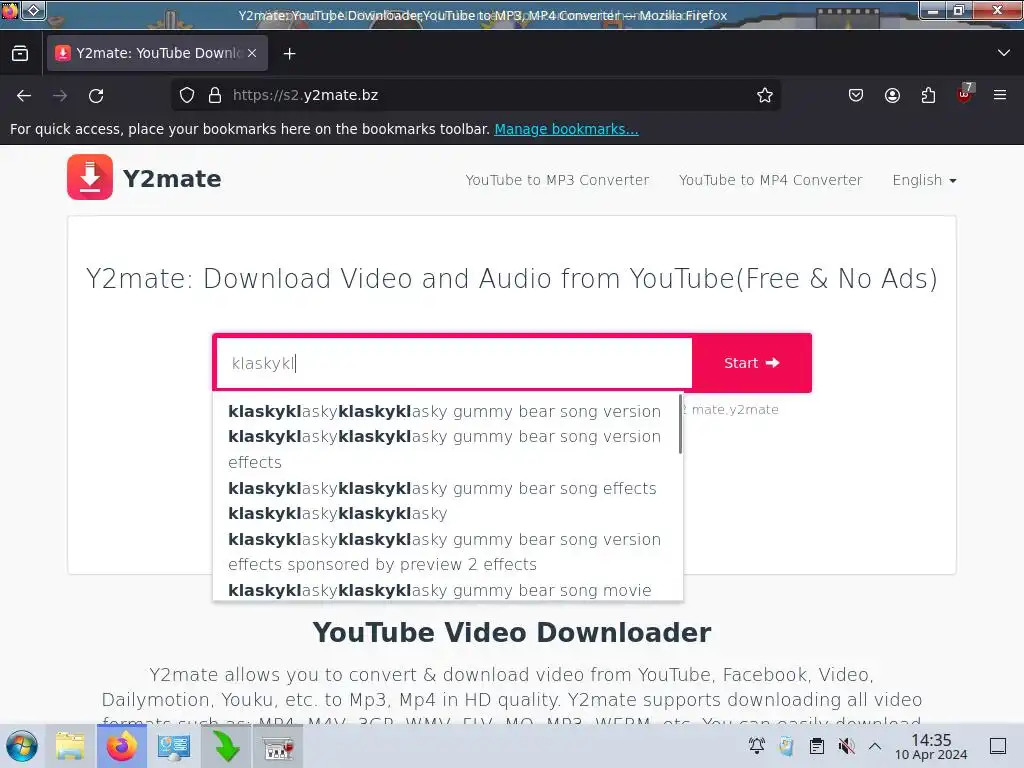Open the clock showing 14:35
Viewport: 1024px width, 768px height.
click(931, 746)
